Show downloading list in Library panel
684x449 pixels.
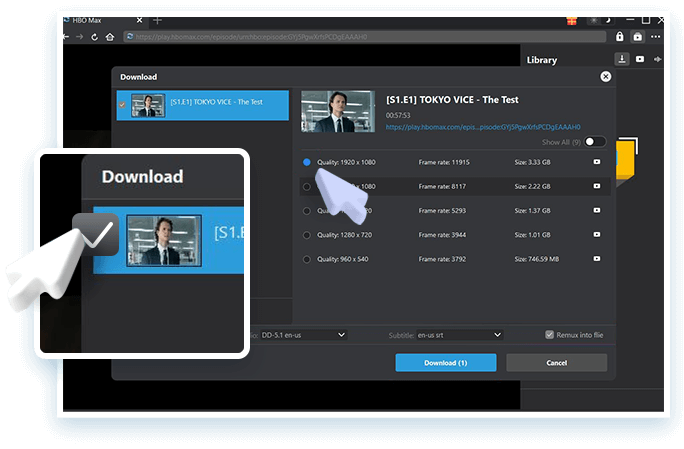click(622, 59)
